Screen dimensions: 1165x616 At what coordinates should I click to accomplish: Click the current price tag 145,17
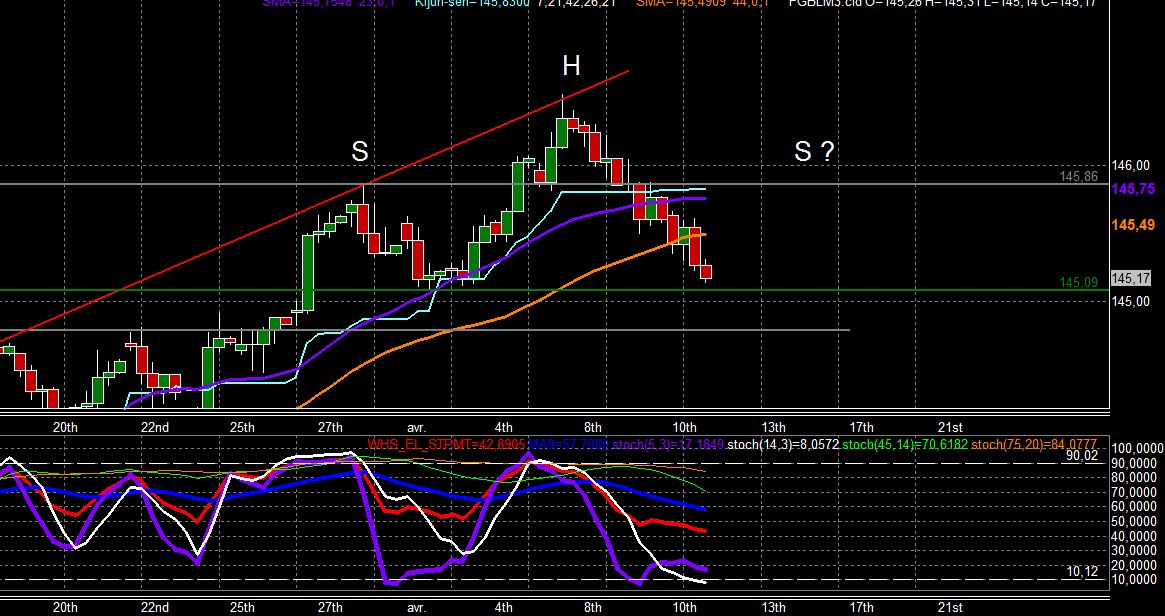tap(1131, 278)
